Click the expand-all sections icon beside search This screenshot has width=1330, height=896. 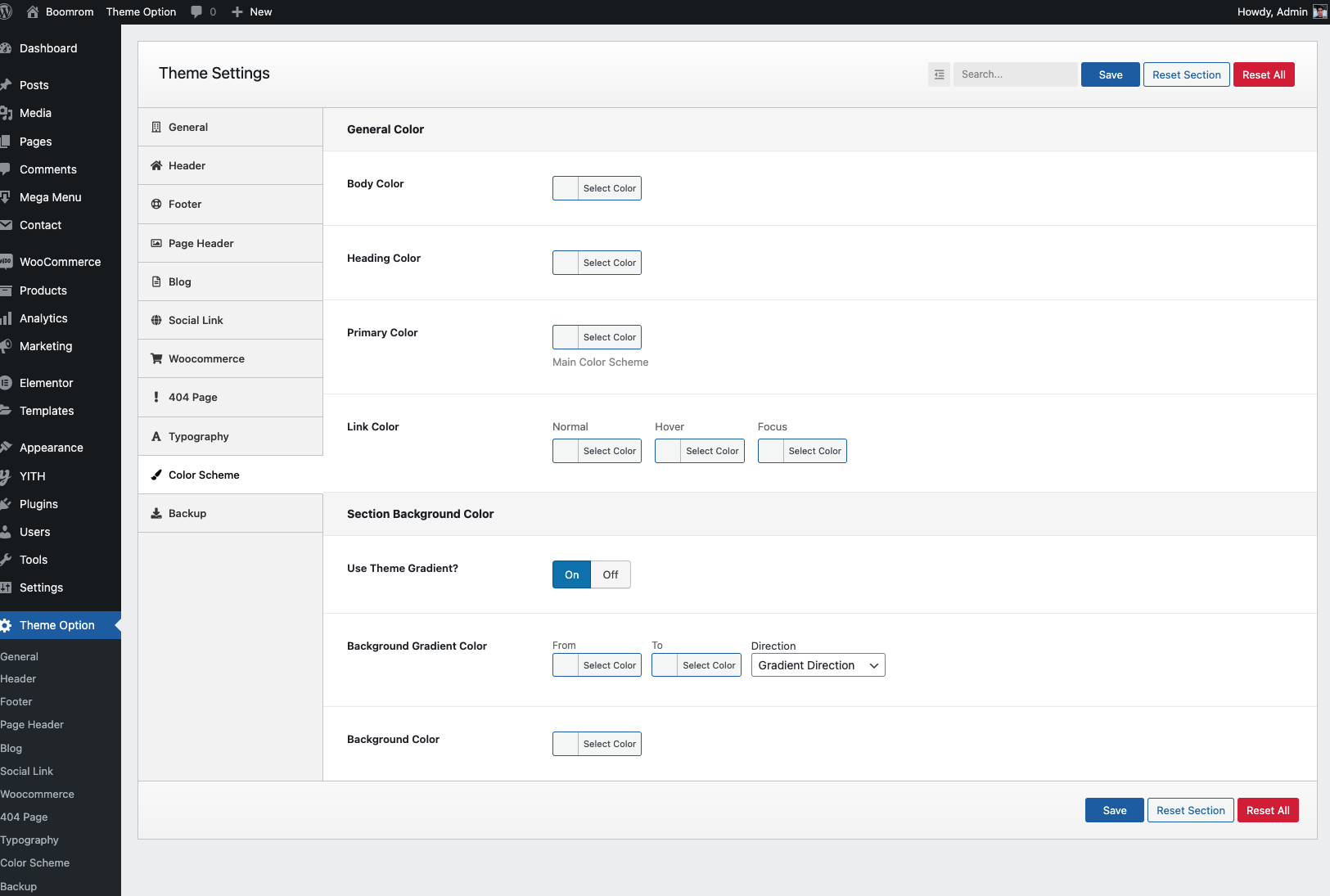point(939,74)
